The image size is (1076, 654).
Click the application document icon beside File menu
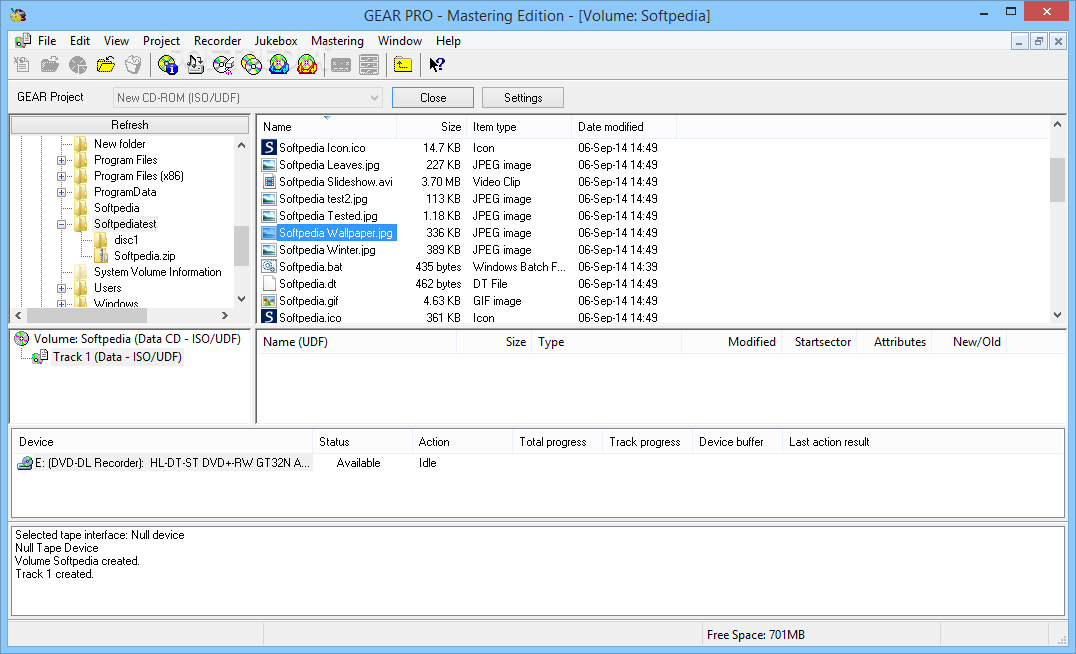tap(23, 41)
